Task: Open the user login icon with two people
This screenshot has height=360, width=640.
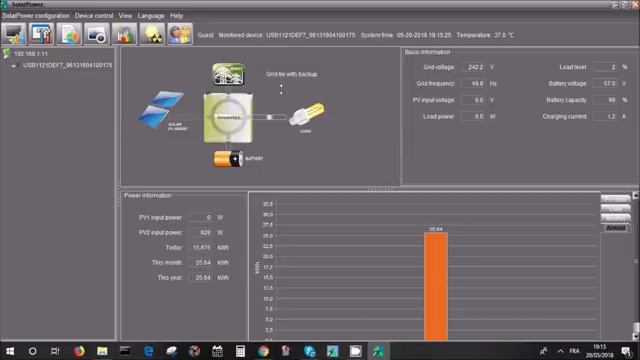Action: point(180,34)
